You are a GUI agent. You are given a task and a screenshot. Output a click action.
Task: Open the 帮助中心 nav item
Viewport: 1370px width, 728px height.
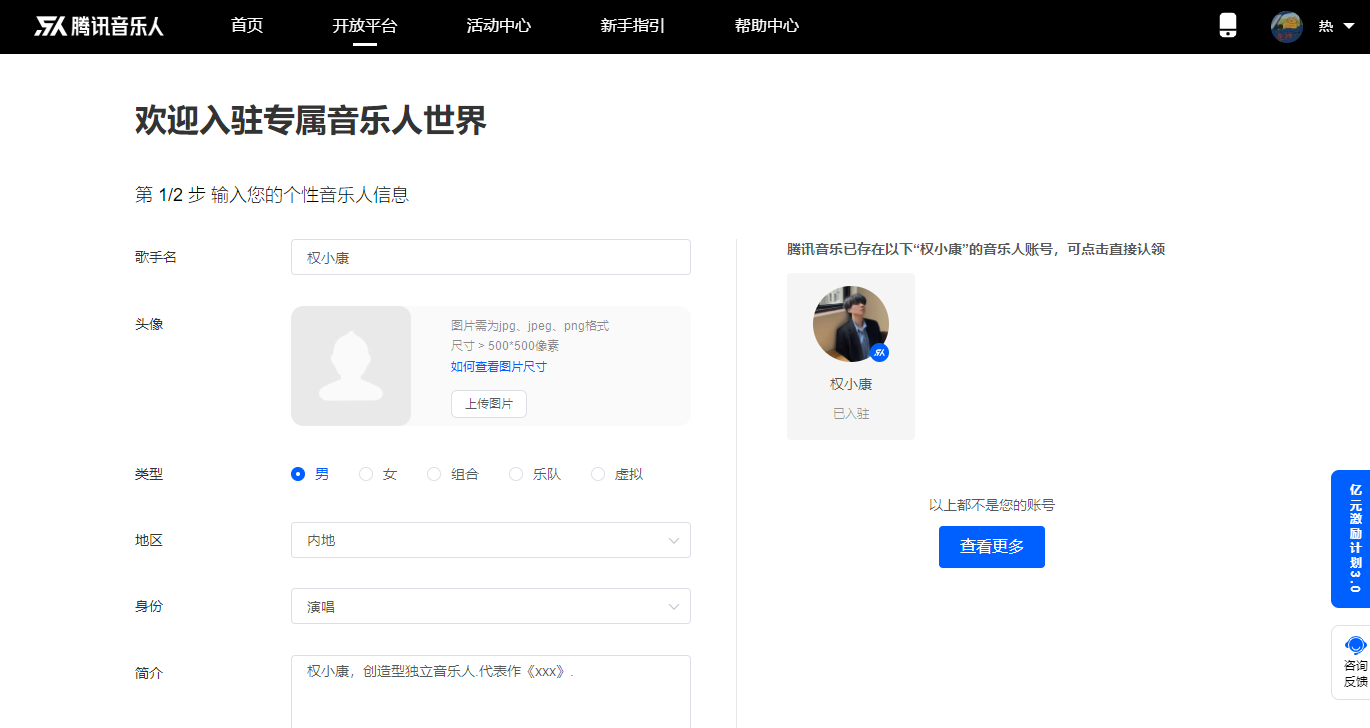point(766,26)
